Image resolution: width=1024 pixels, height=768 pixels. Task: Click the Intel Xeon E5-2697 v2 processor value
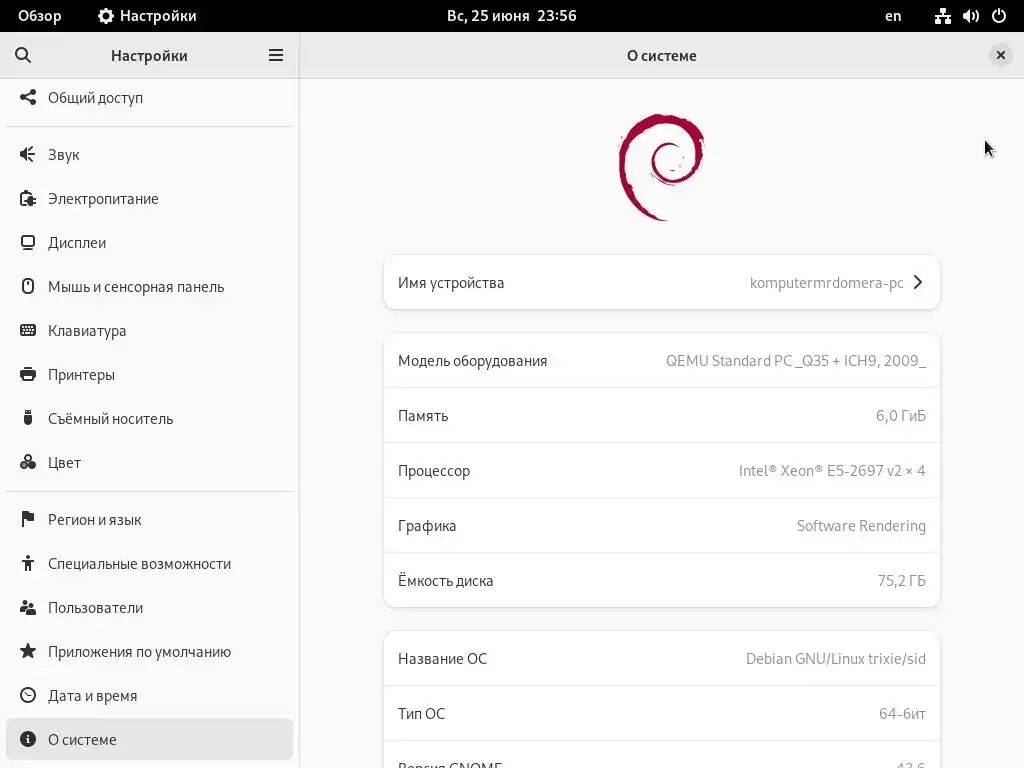(832, 470)
